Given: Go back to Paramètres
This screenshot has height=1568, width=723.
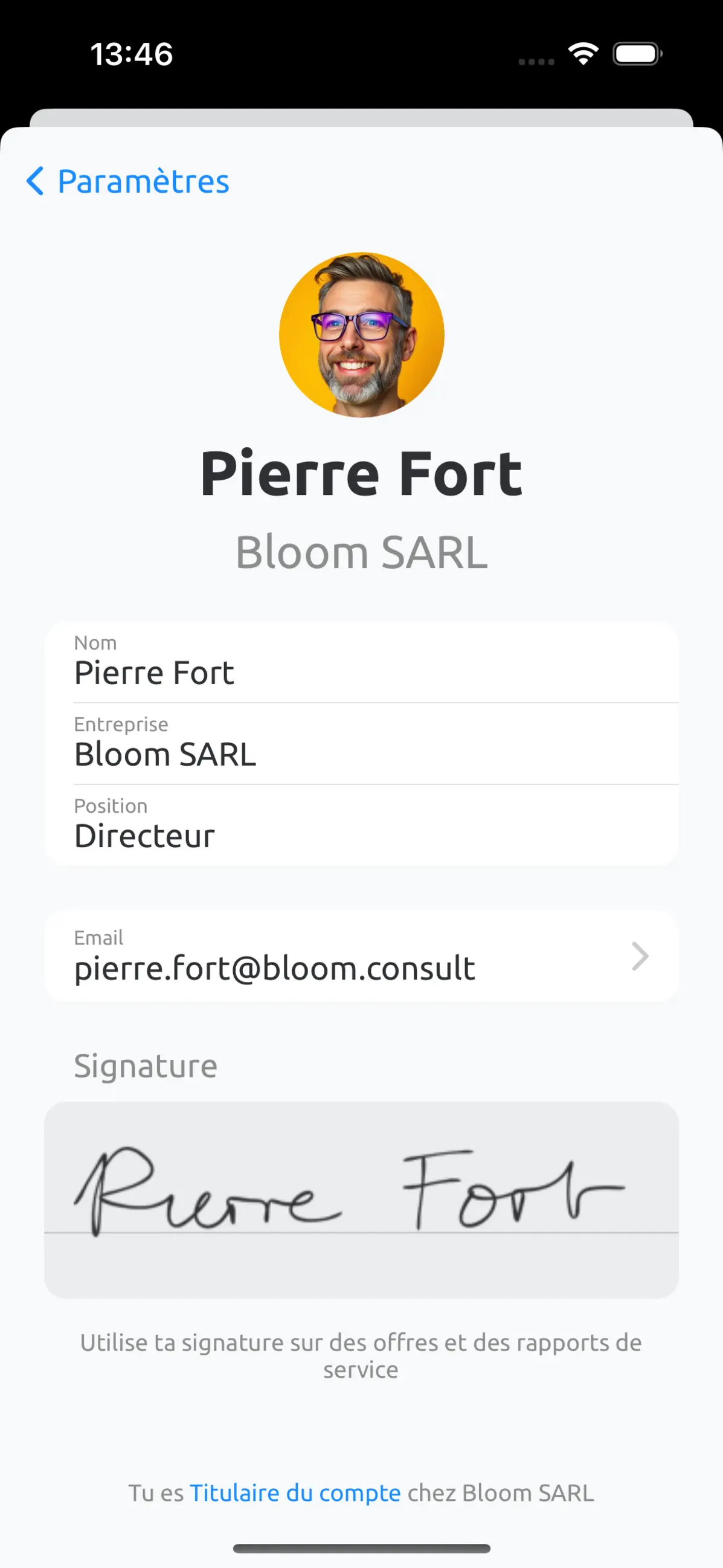Looking at the screenshot, I should click(128, 181).
